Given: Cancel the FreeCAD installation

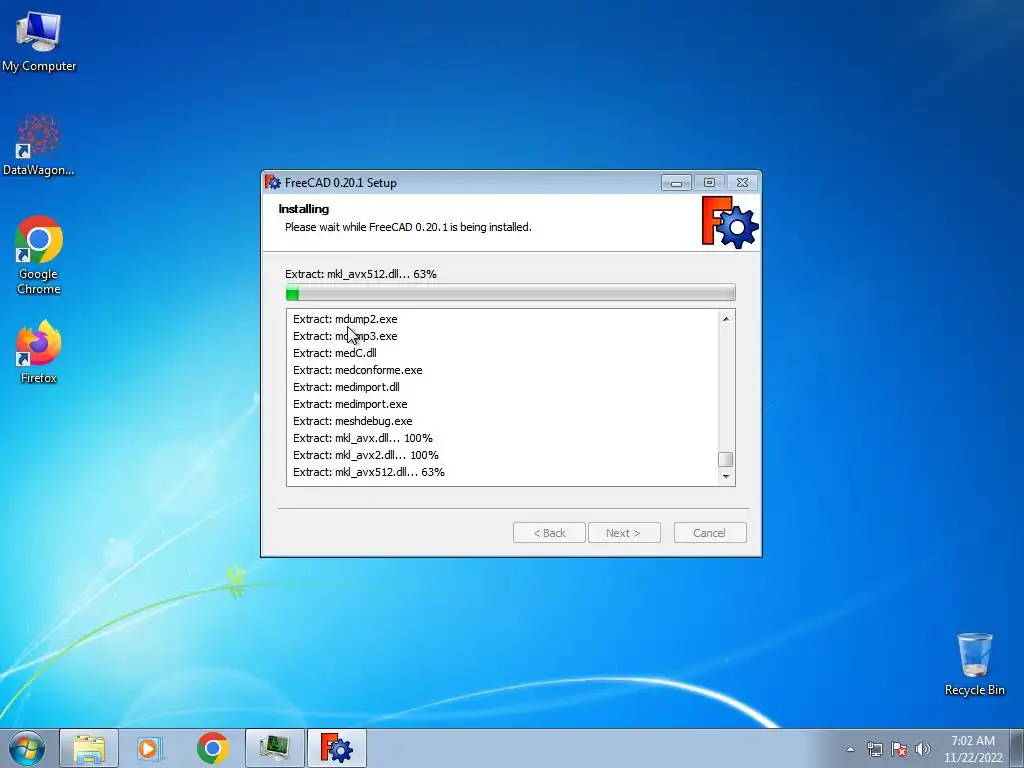Looking at the screenshot, I should click(710, 533).
